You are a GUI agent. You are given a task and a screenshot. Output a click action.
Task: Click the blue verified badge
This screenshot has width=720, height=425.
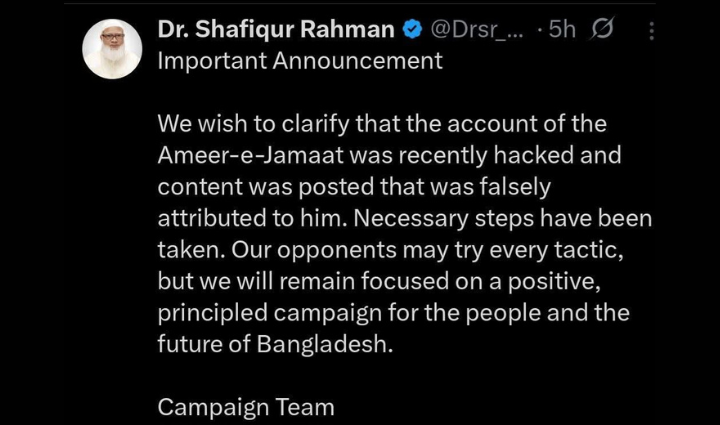[x=411, y=30]
